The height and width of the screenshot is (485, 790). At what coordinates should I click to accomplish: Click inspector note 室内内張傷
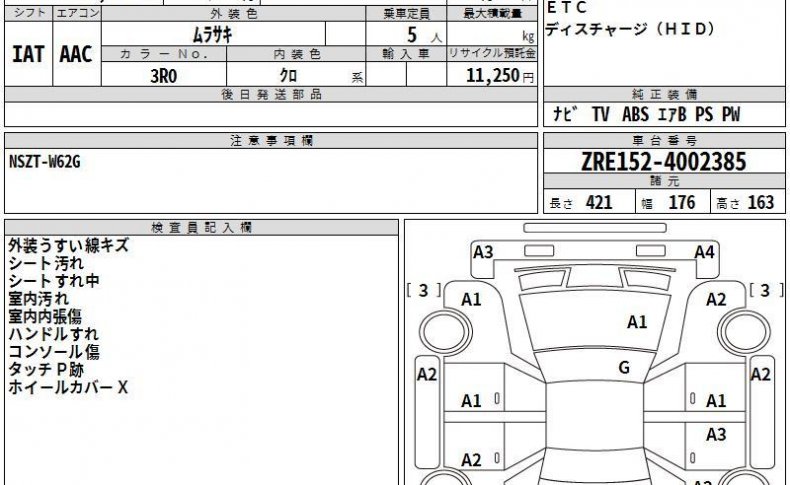45,316
